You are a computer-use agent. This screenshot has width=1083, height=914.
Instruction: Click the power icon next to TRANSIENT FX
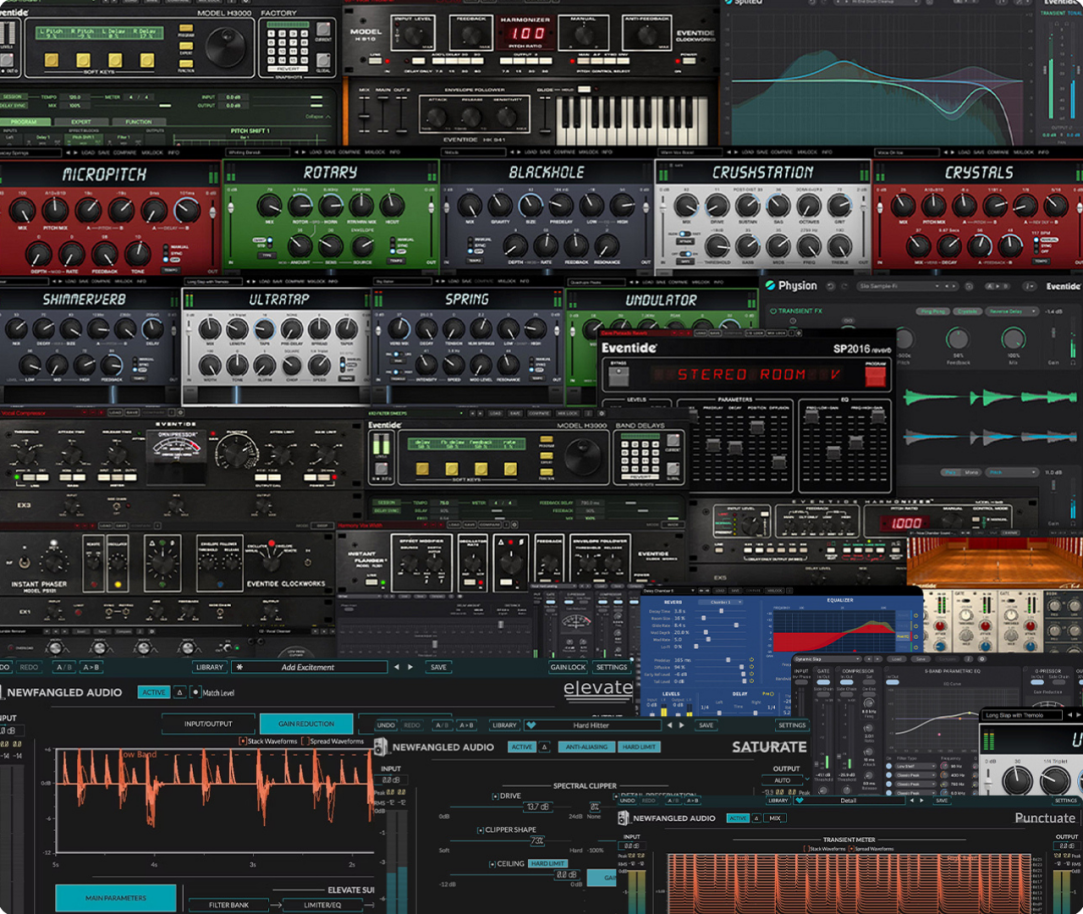click(772, 310)
